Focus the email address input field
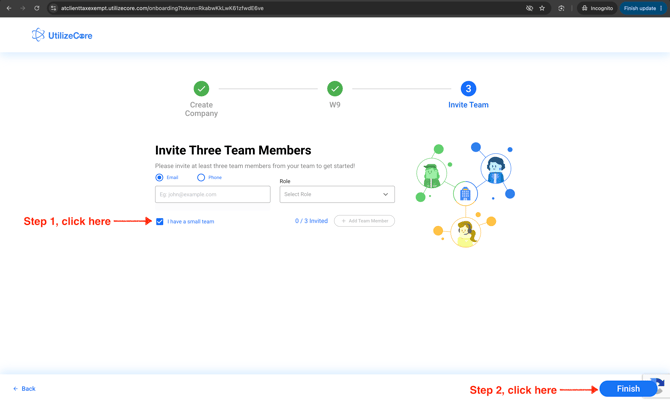The width and height of the screenshot is (670, 403). click(x=213, y=194)
